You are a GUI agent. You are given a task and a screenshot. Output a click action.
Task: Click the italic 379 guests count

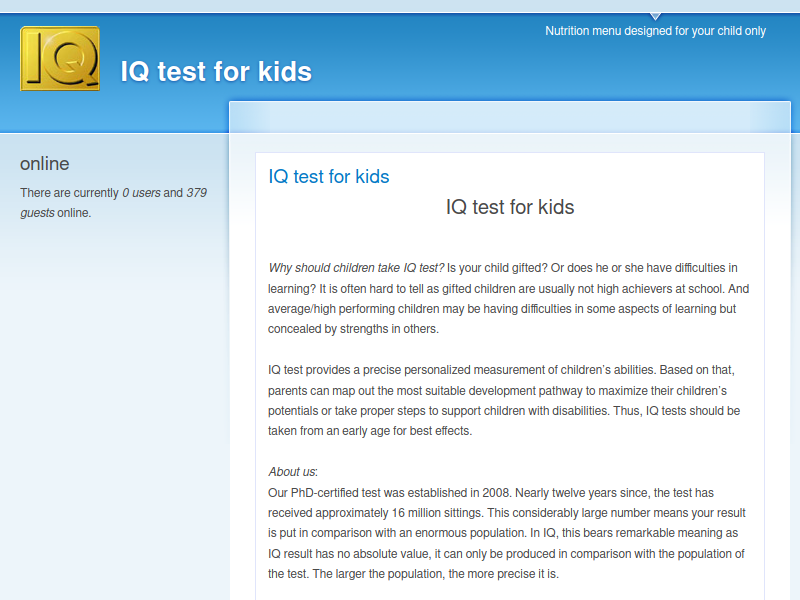pyautogui.click(x=113, y=203)
